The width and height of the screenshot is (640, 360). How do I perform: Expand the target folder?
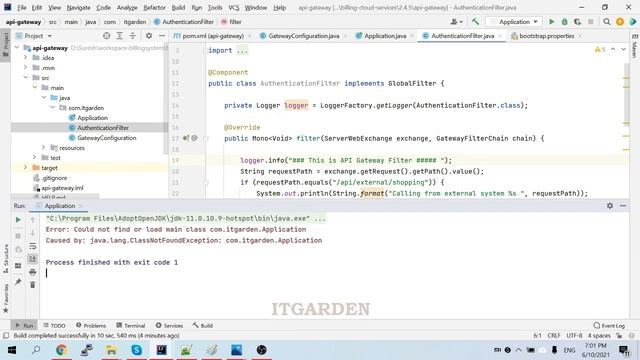pos(26,167)
